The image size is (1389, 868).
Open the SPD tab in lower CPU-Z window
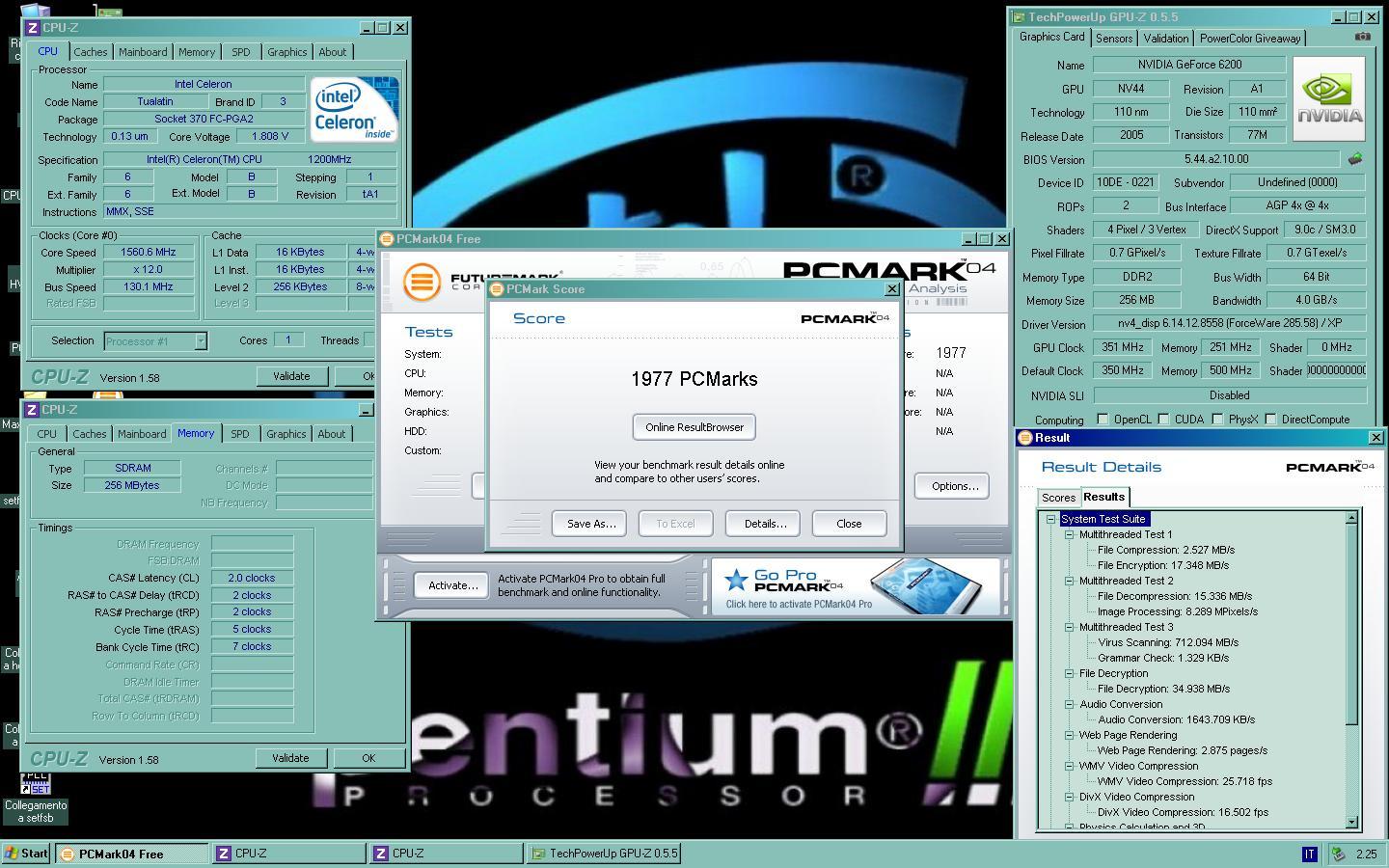239,434
